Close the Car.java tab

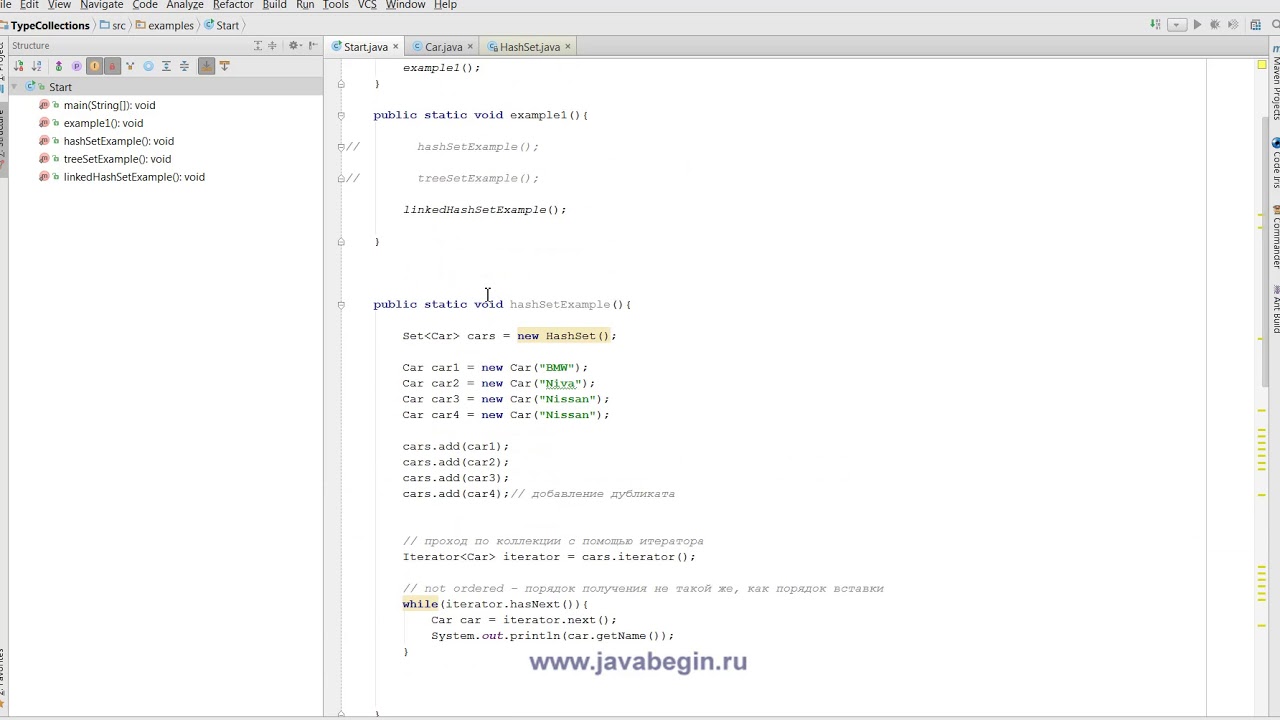pos(469,47)
